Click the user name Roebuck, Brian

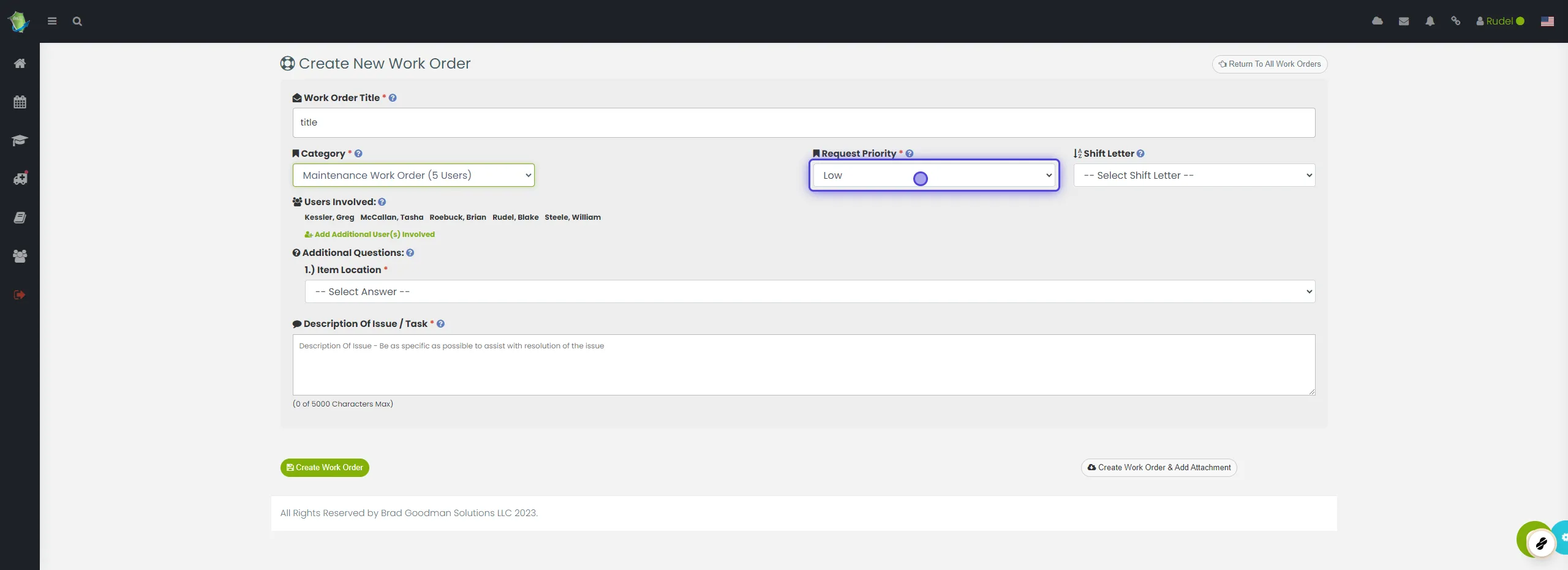tap(458, 217)
